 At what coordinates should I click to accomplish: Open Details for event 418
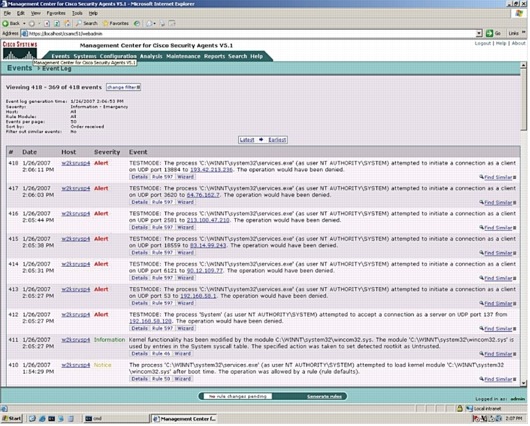click(x=139, y=177)
